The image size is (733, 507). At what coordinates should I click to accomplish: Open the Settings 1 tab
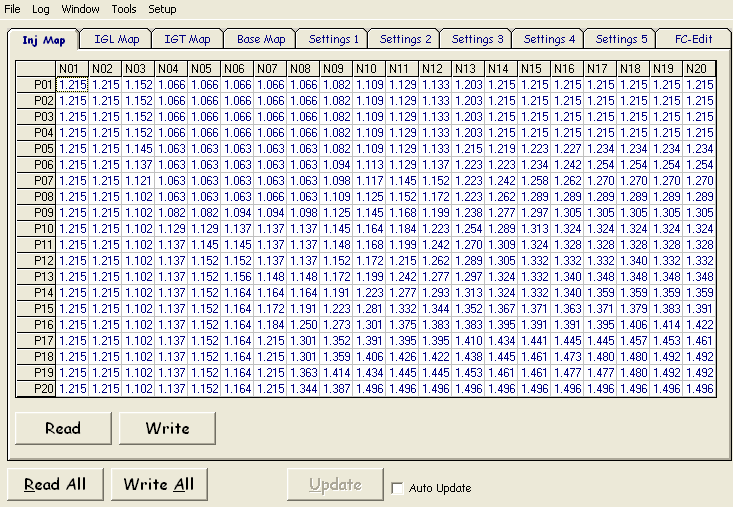333,39
